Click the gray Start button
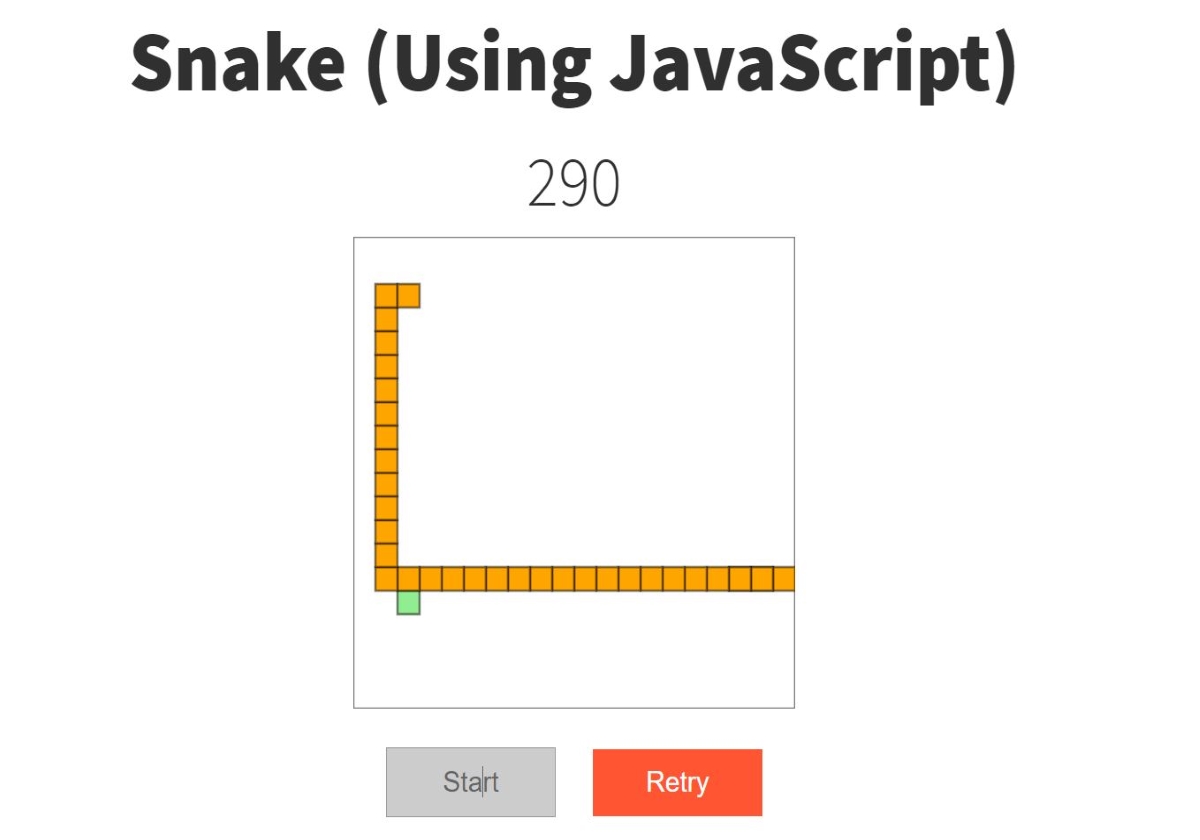Screen dimensions: 1200x840 coord(470,782)
